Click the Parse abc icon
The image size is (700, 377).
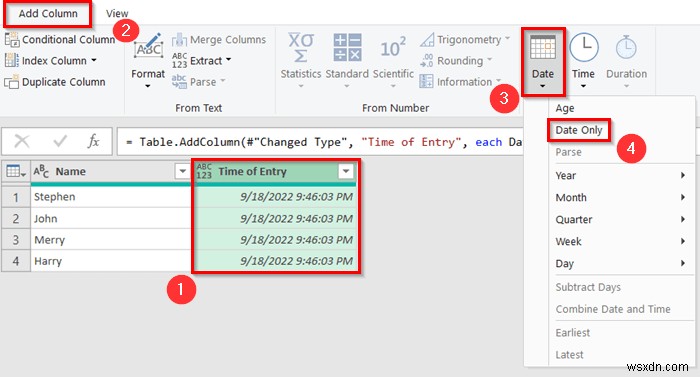tap(179, 82)
